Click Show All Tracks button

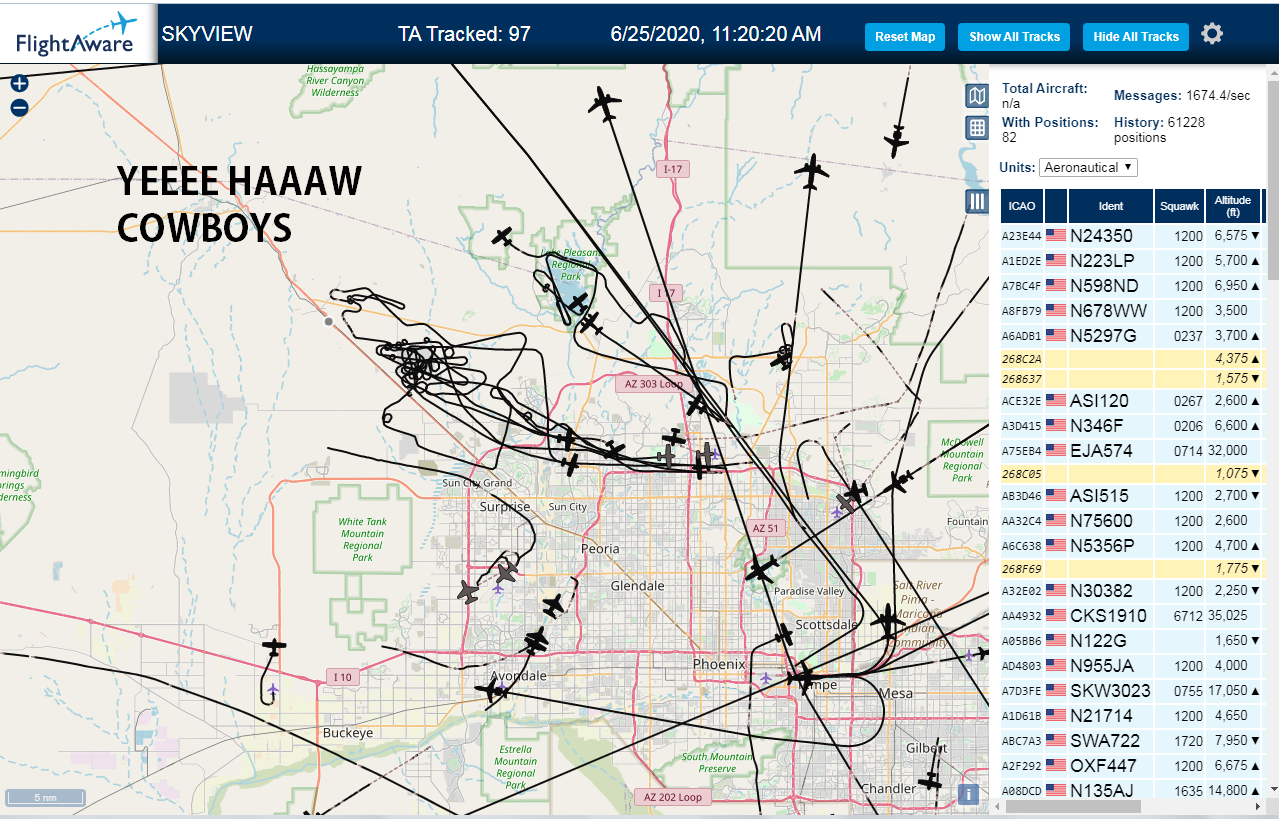coord(1014,37)
